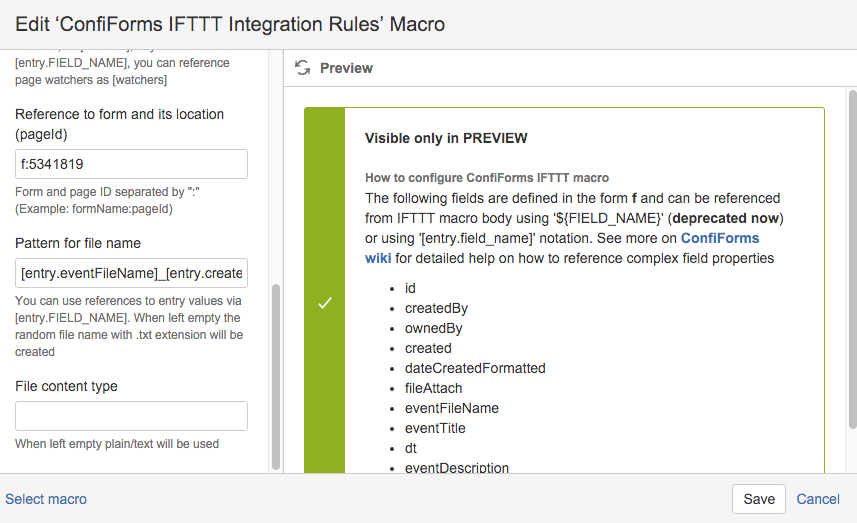
Task: Click the white checkmark on green bar
Action: pos(324,302)
